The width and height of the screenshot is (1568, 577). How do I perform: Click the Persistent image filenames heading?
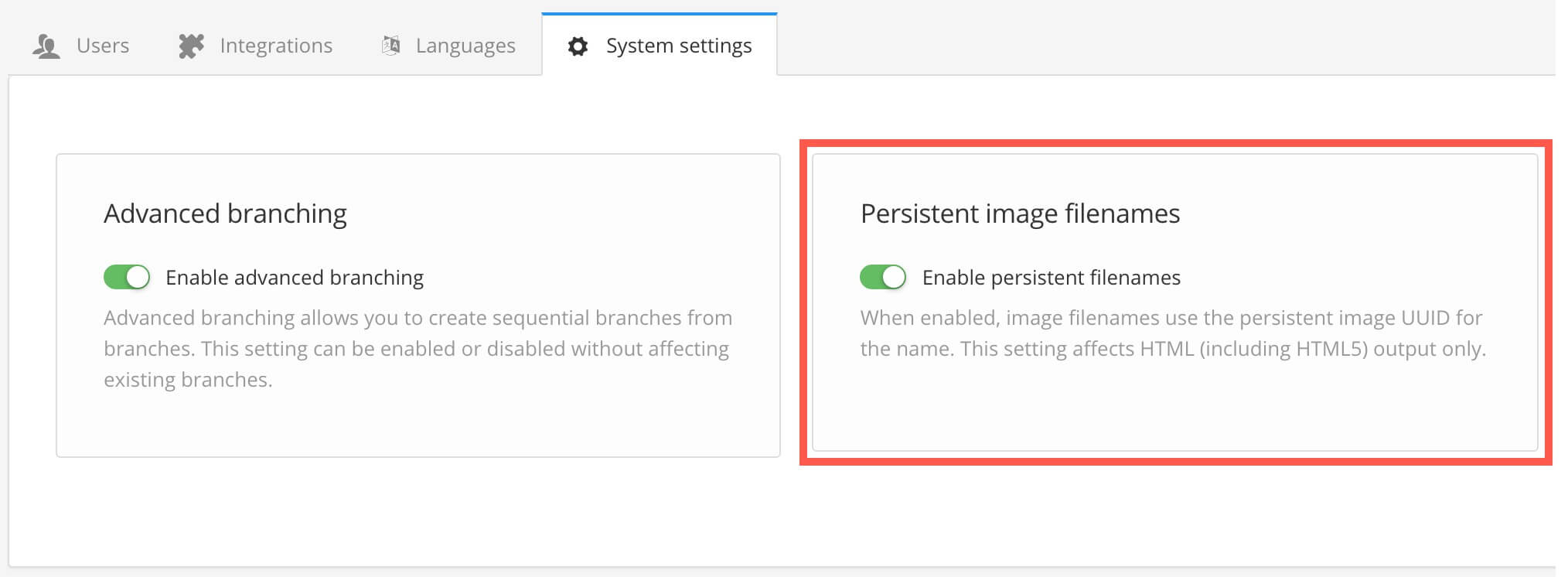(1021, 213)
